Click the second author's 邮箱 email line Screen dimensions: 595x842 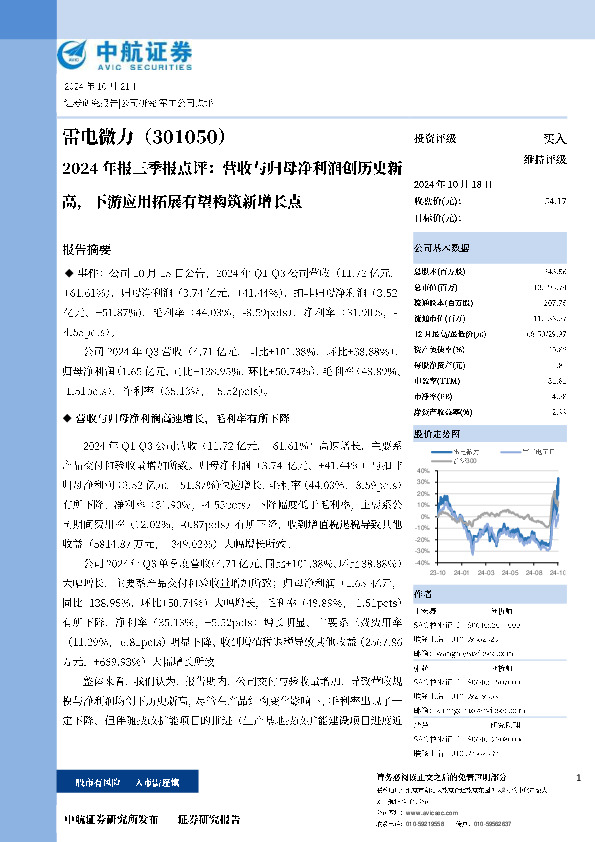pos(469,710)
